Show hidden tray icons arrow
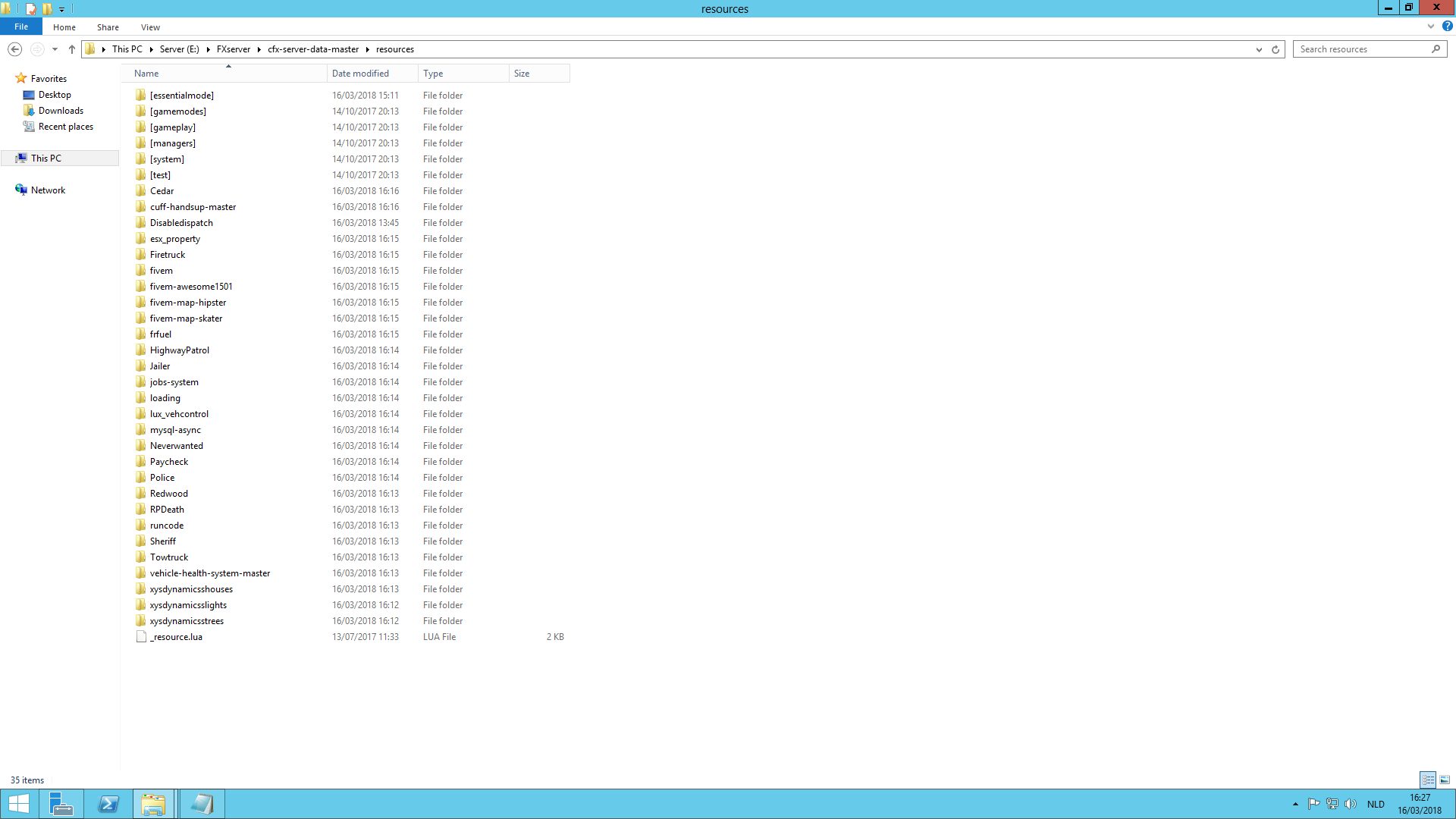Image resolution: width=1456 pixels, height=819 pixels. 1295,804
